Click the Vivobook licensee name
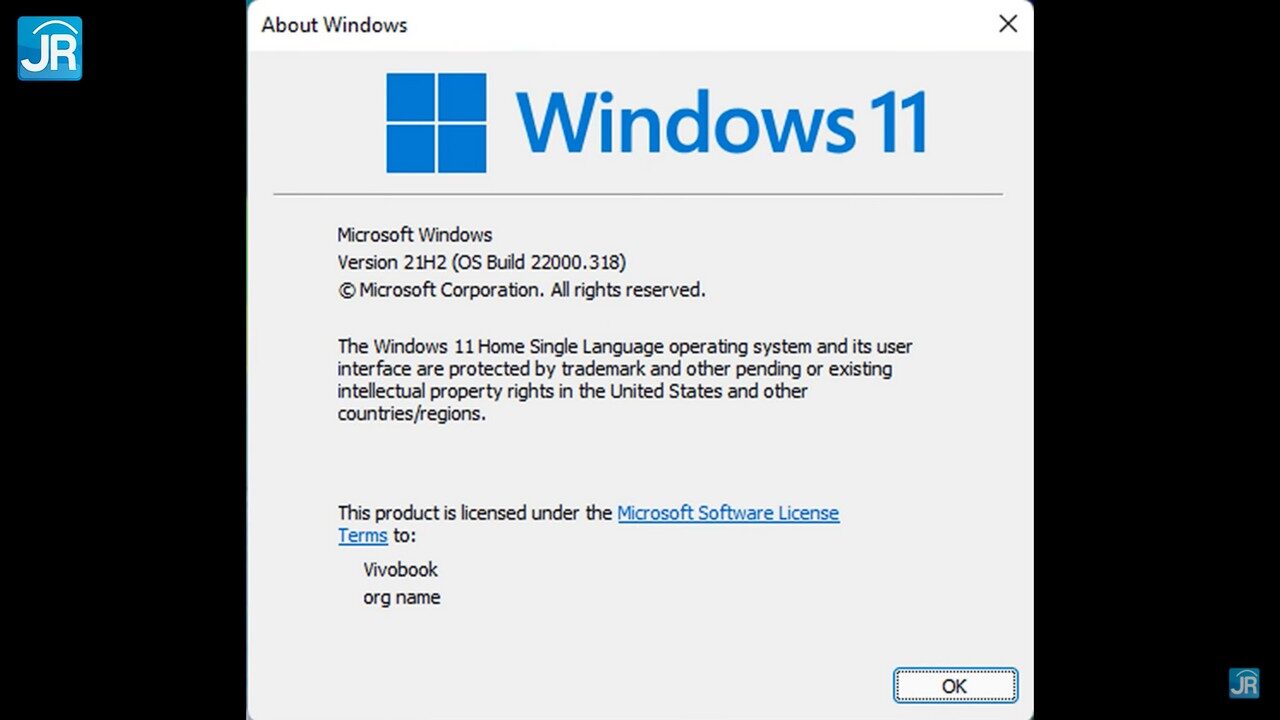Viewport: 1280px width, 720px height. click(400, 569)
